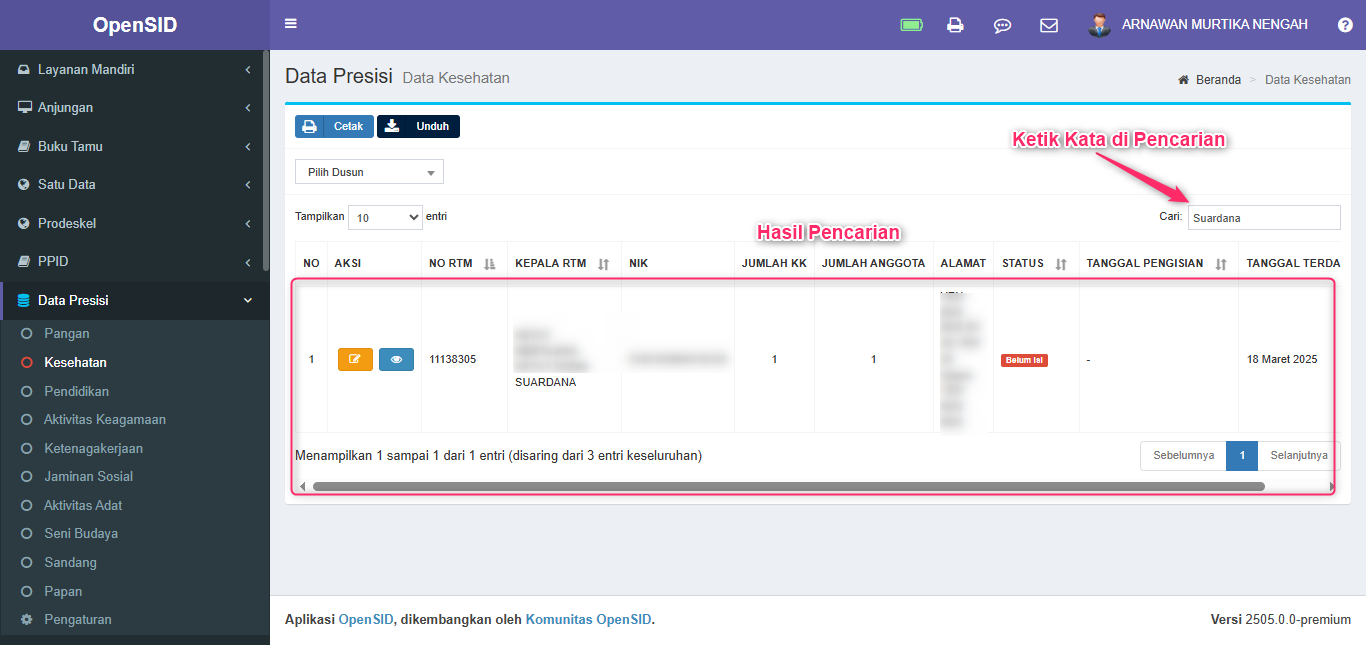Open the Pilih Dusun dropdown
Viewport: 1366px width, 645px height.
[x=369, y=172]
